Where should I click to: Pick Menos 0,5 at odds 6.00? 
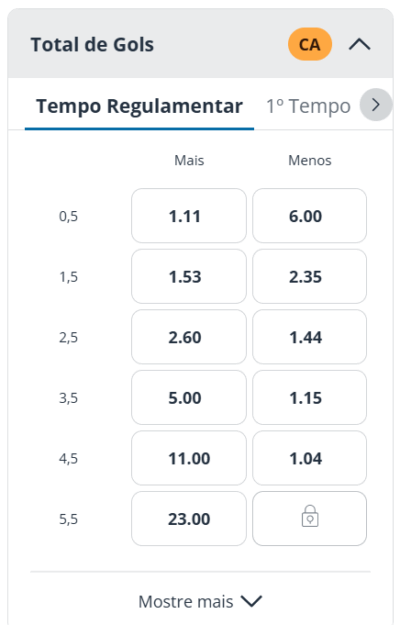310,216
